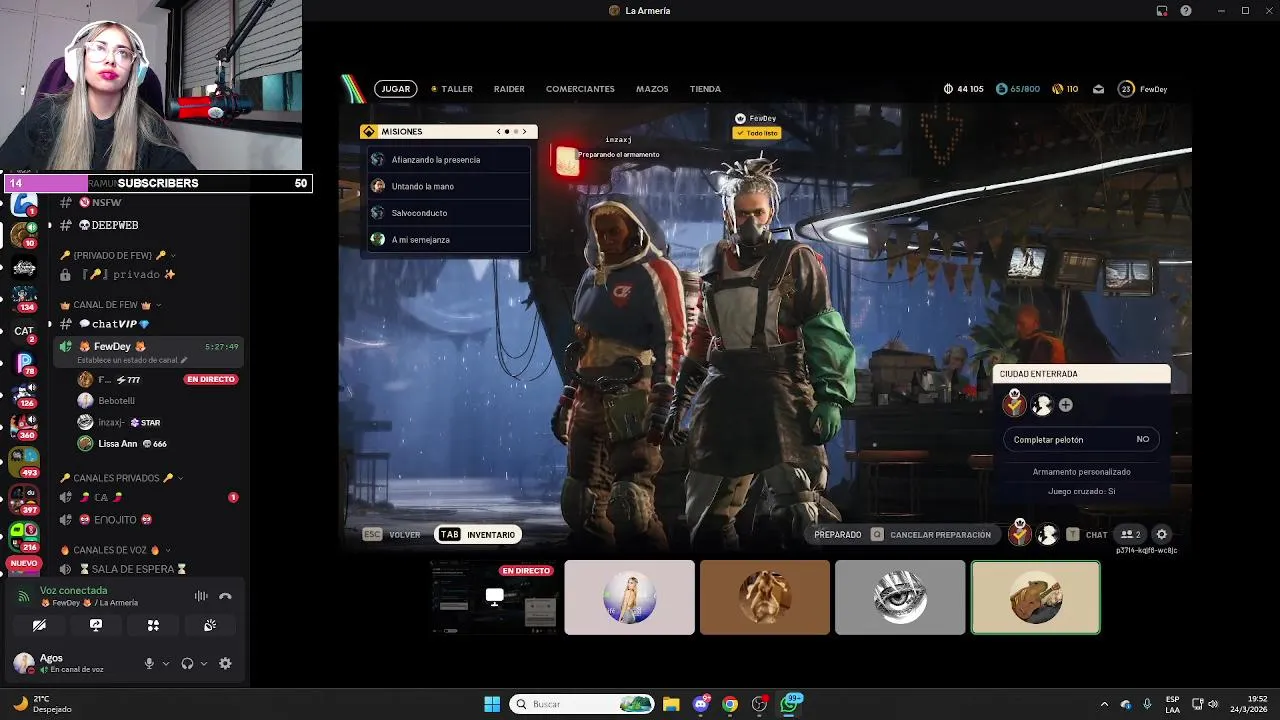The image size is (1280, 720).
Task: Open mission Afianzando la presencia
Action: coord(449,160)
